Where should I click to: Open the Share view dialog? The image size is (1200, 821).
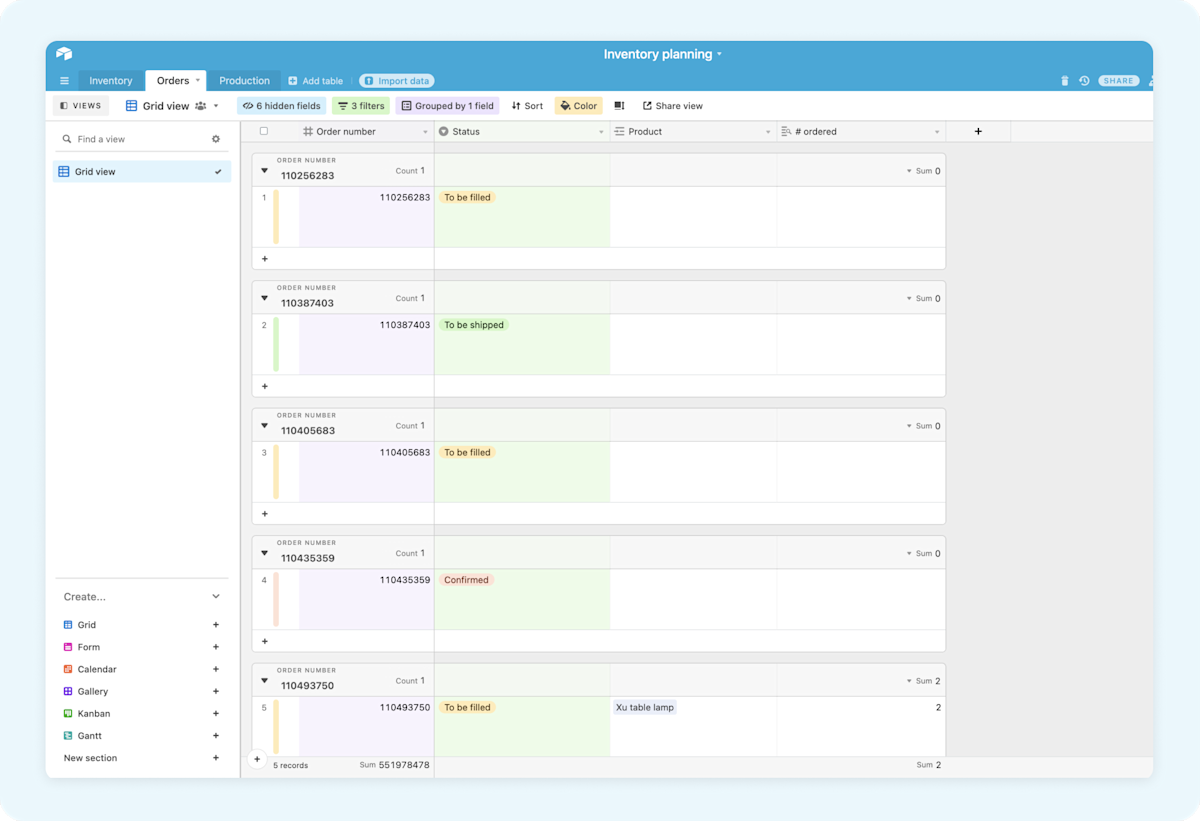pyautogui.click(x=672, y=105)
